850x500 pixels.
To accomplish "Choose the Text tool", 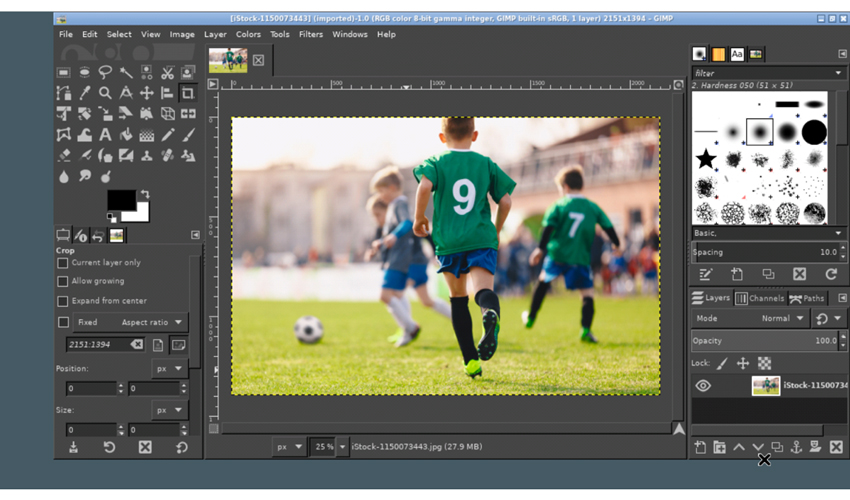I will click(105, 135).
